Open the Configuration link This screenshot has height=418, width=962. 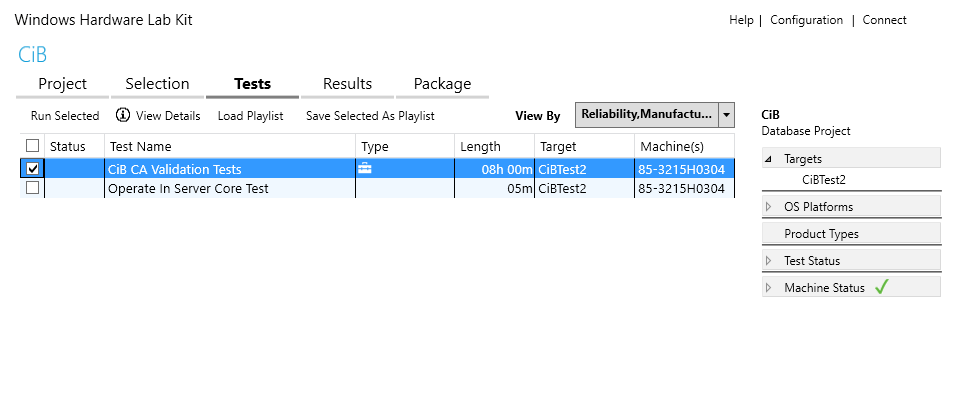(x=806, y=20)
